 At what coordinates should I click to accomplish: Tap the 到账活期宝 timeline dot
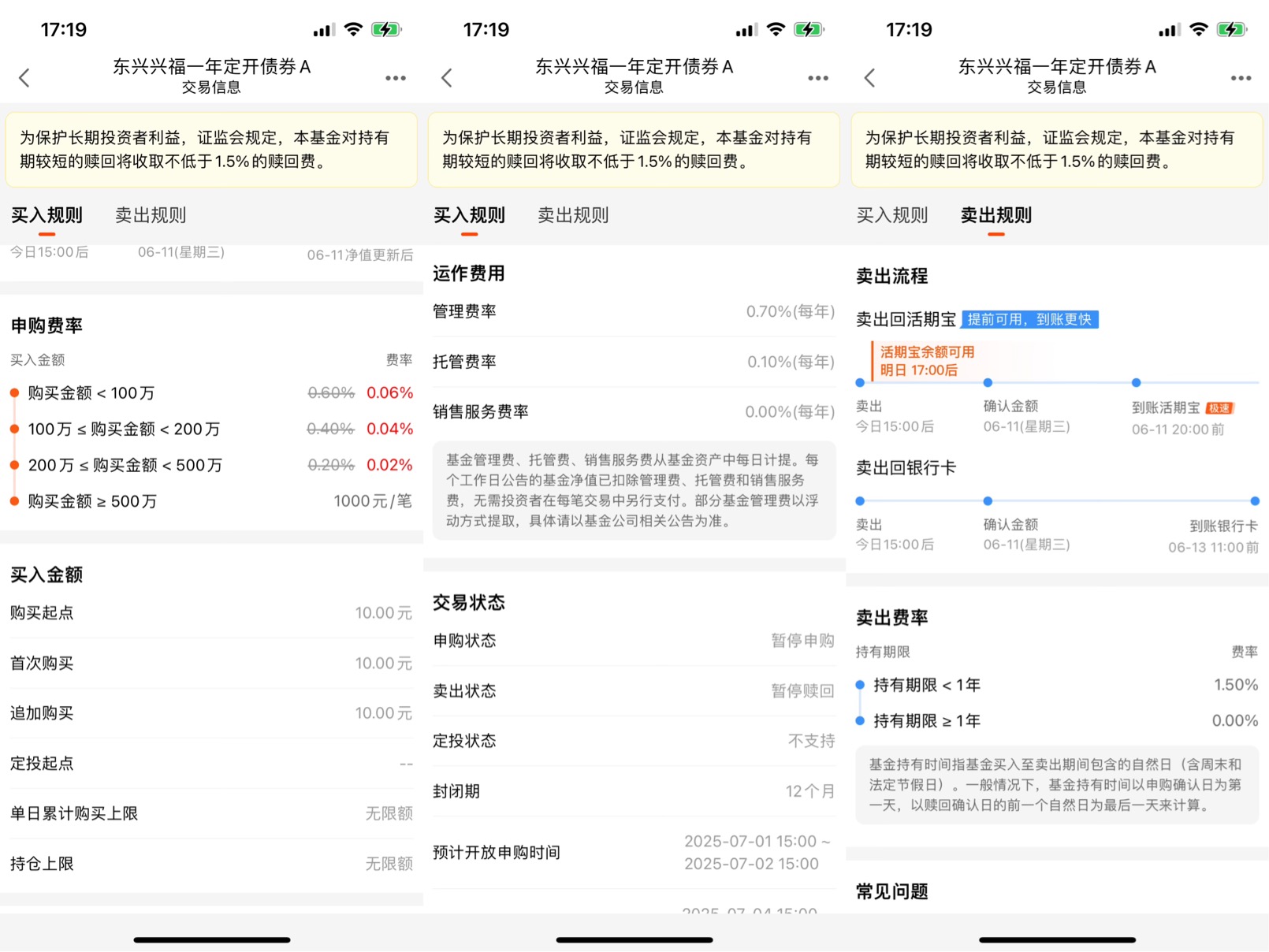point(1136,383)
